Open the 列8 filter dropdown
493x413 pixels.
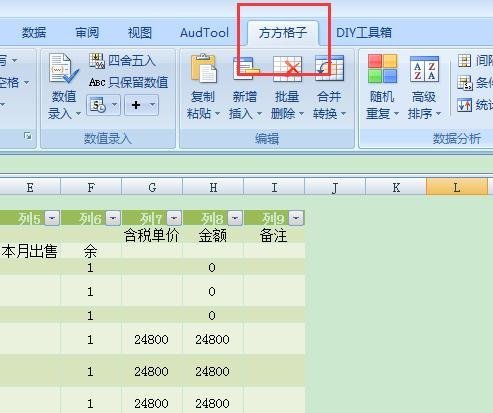235,218
